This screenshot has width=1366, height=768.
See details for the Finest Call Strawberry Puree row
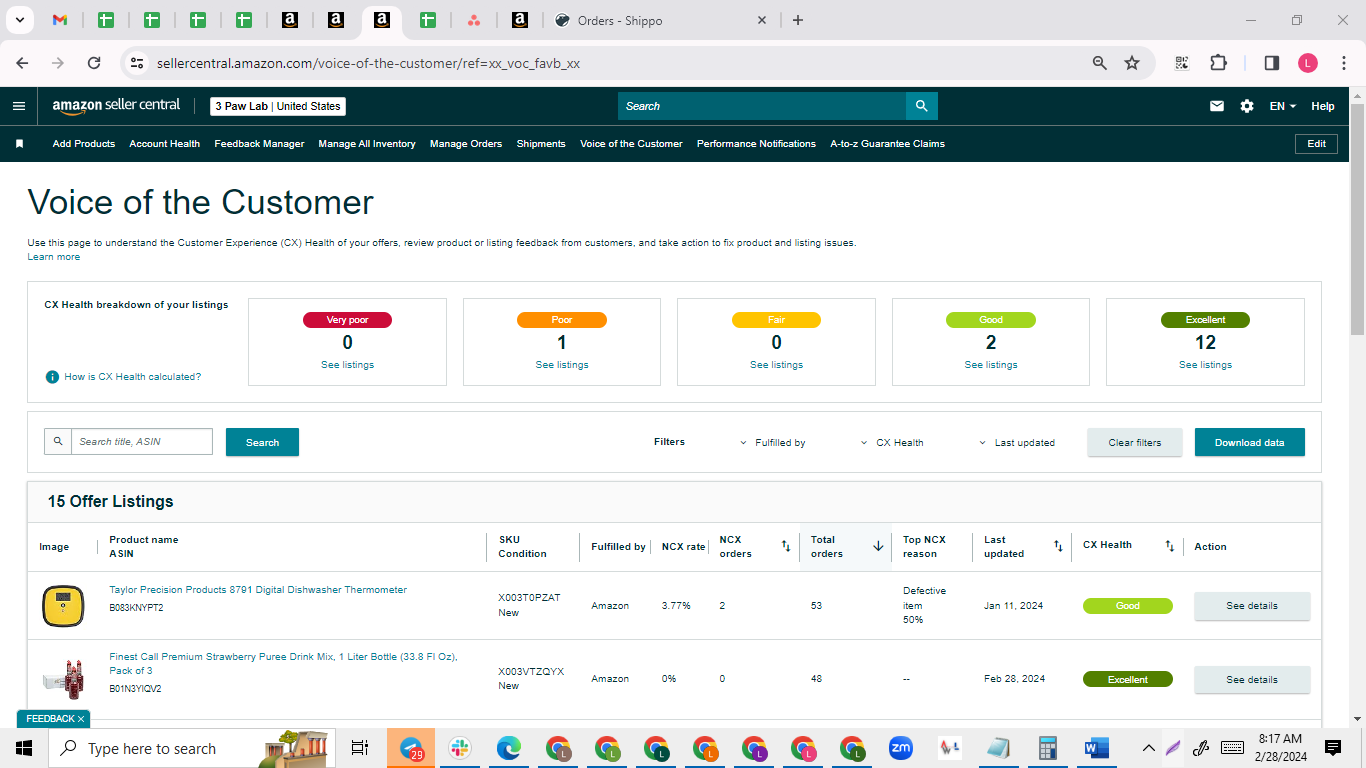1252,680
